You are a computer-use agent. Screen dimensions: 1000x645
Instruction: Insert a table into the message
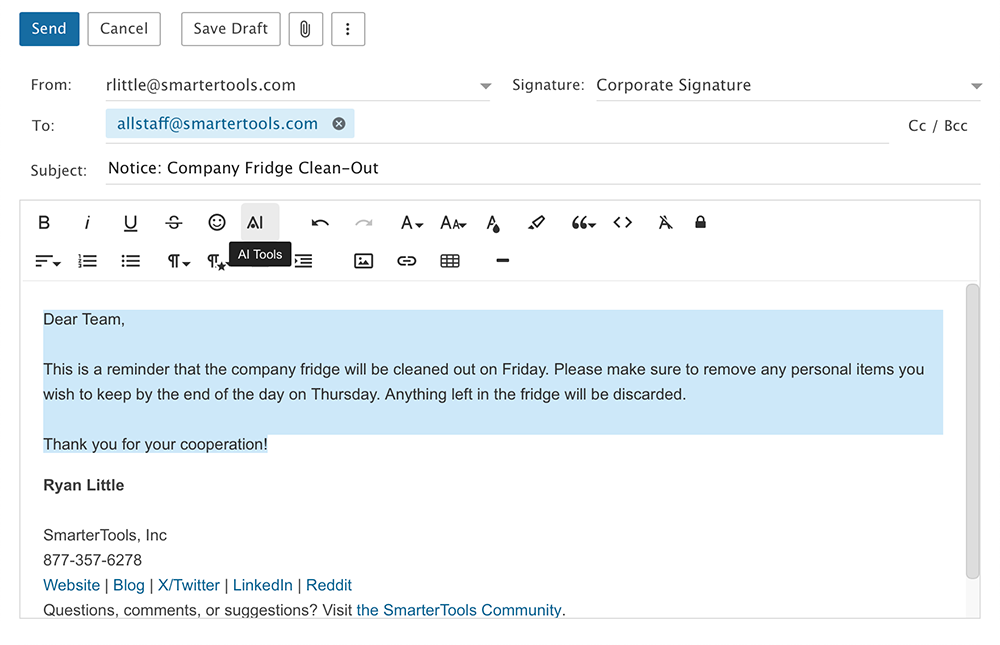450,261
